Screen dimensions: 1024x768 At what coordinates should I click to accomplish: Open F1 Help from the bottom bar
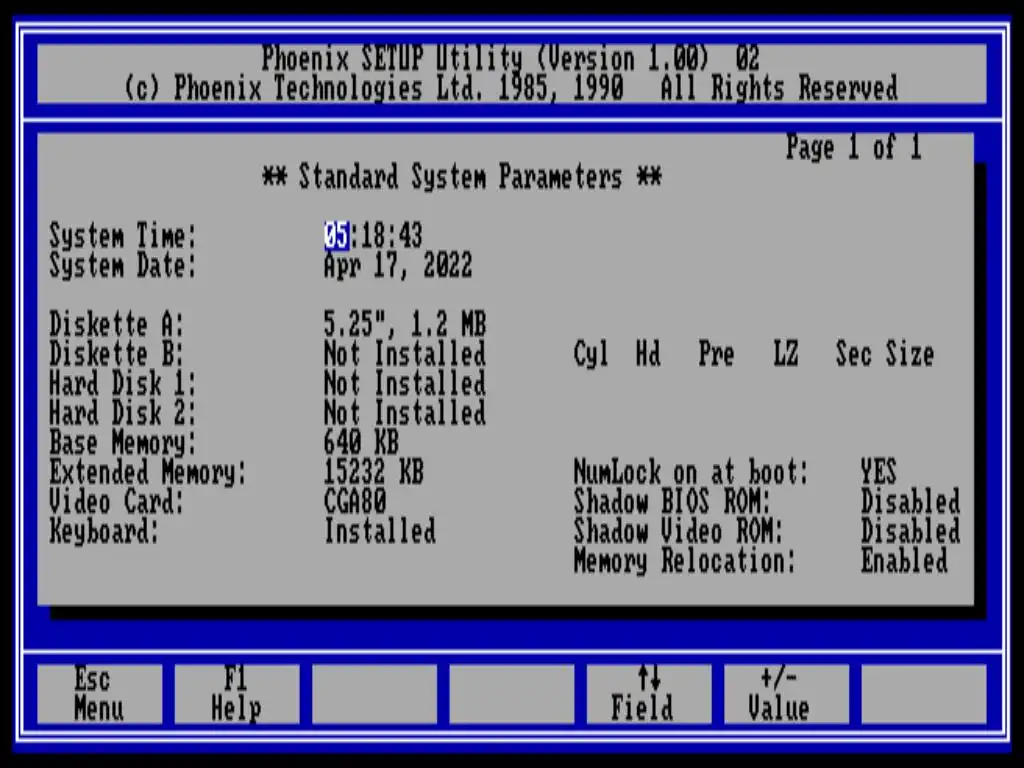pyautogui.click(x=236, y=694)
